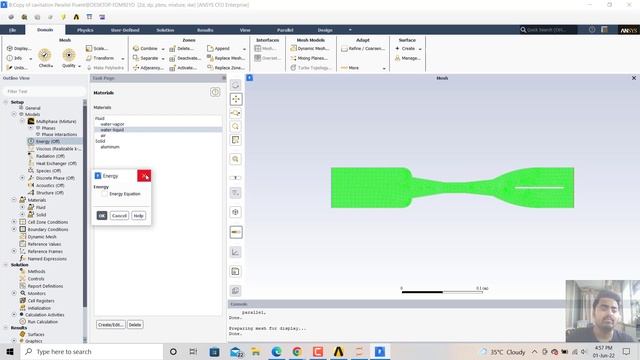Click Cancel in the Energy dialog
640x360 pixels.
click(119, 216)
